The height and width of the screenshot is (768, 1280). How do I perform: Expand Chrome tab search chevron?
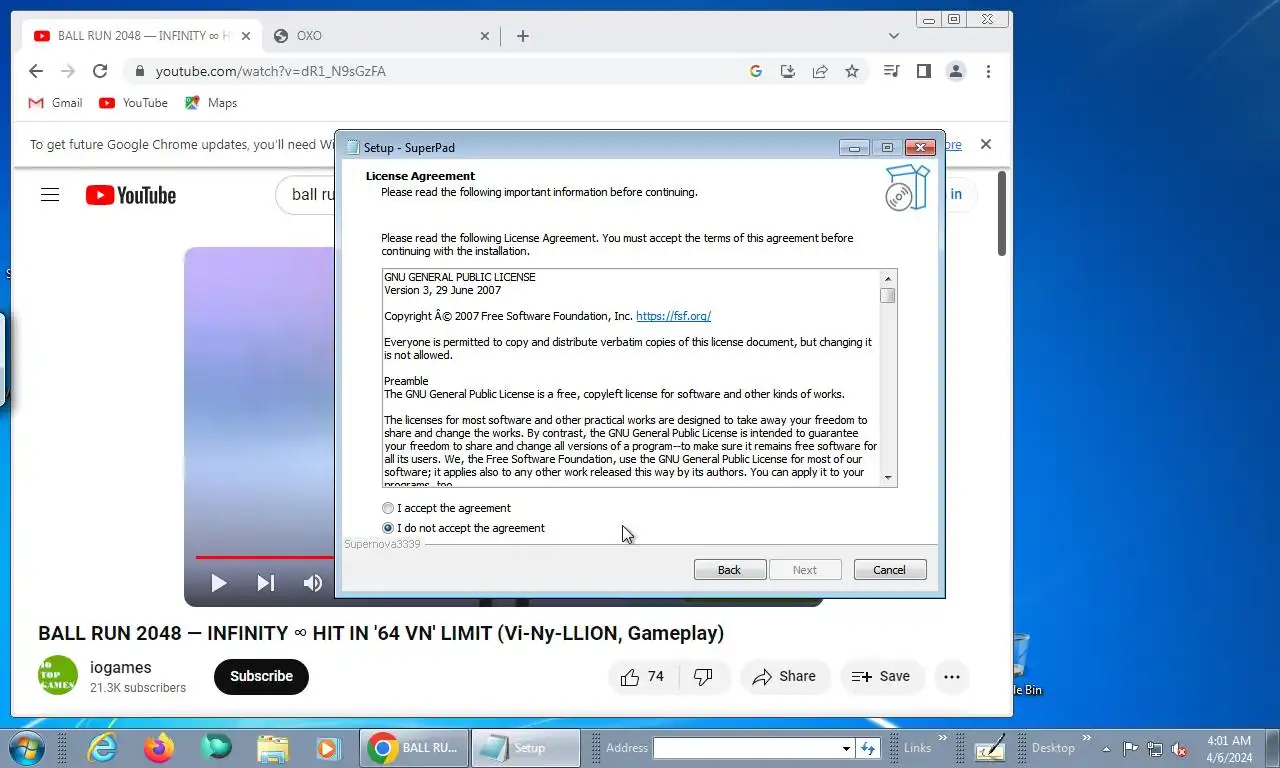coord(894,36)
